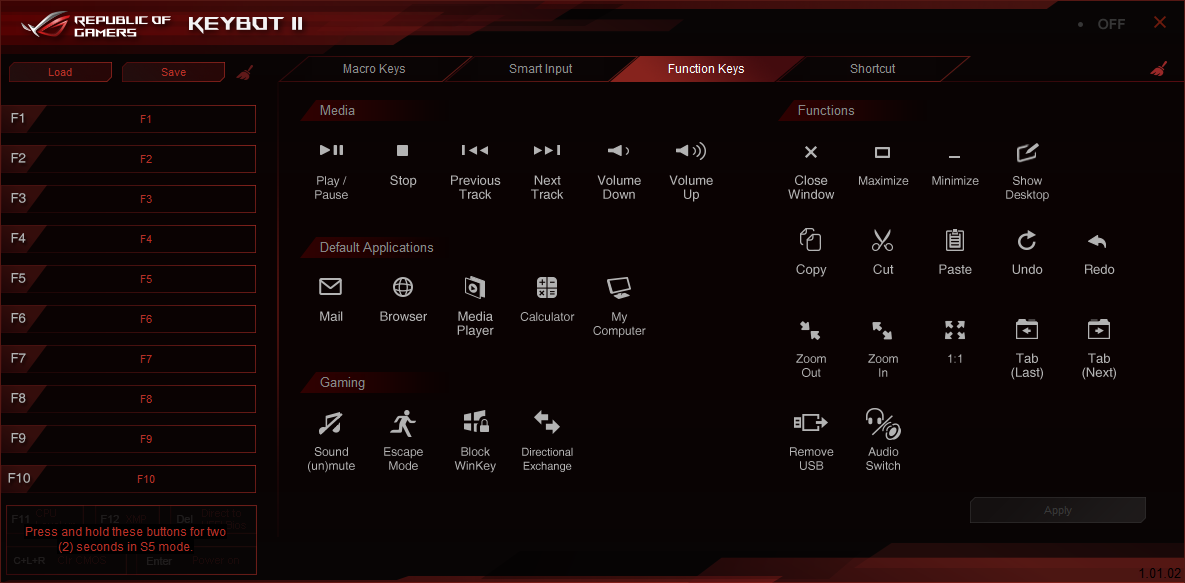Screen dimensions: 1185x583
Task: Open the Shortcut tab
Action: pos(872,69)
